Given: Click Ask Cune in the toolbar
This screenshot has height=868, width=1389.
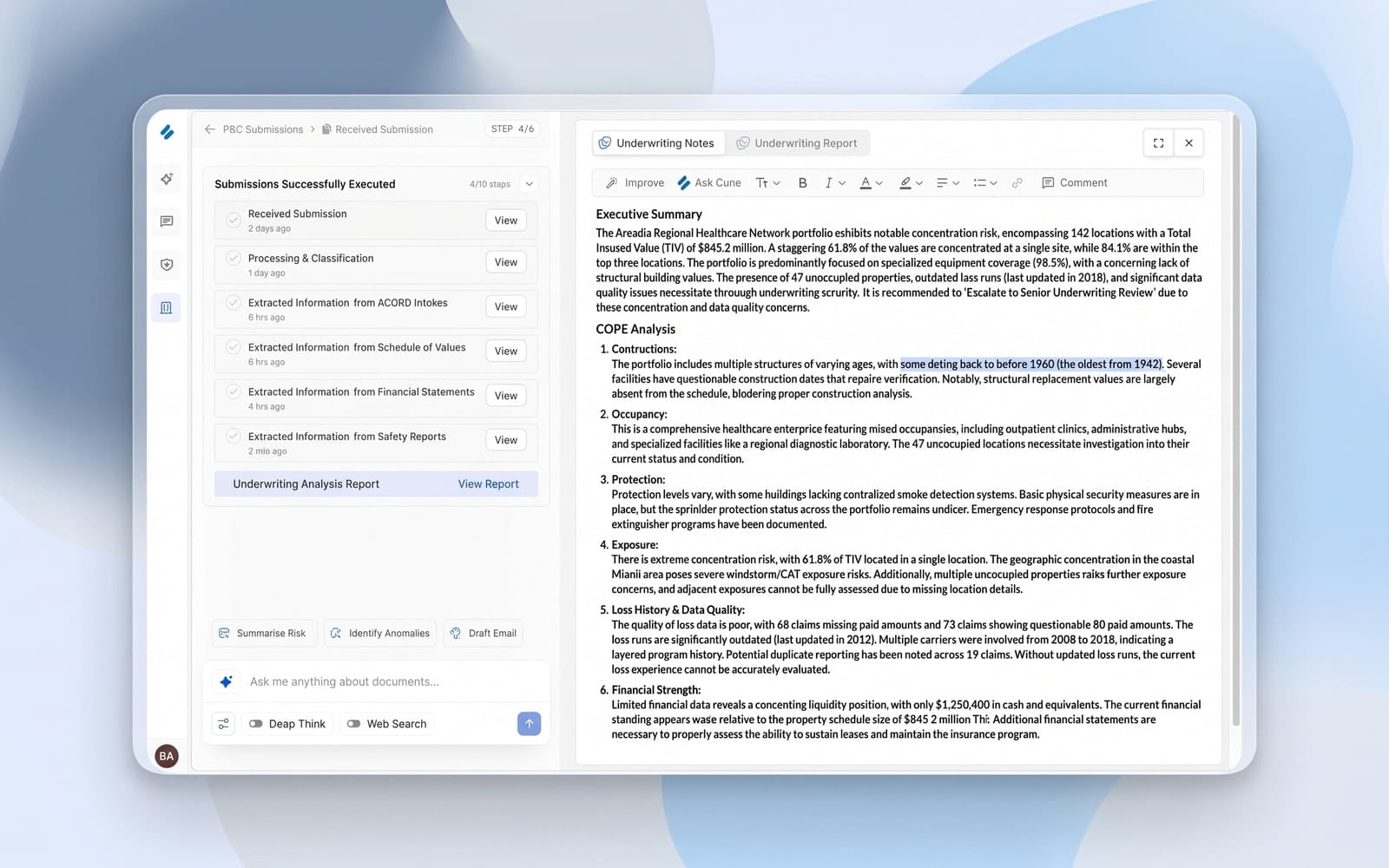Looking at the screenshot, I should pyautogui.click(x=709, y=183).
